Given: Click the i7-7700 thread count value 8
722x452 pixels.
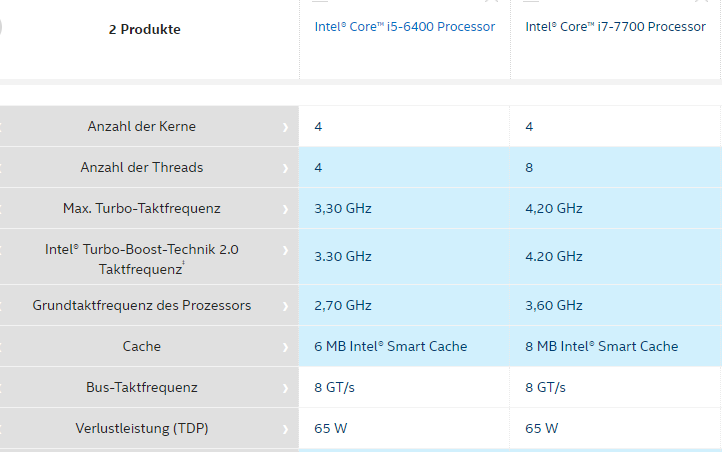Looking at the screenshot, I should tap(529, 168).
